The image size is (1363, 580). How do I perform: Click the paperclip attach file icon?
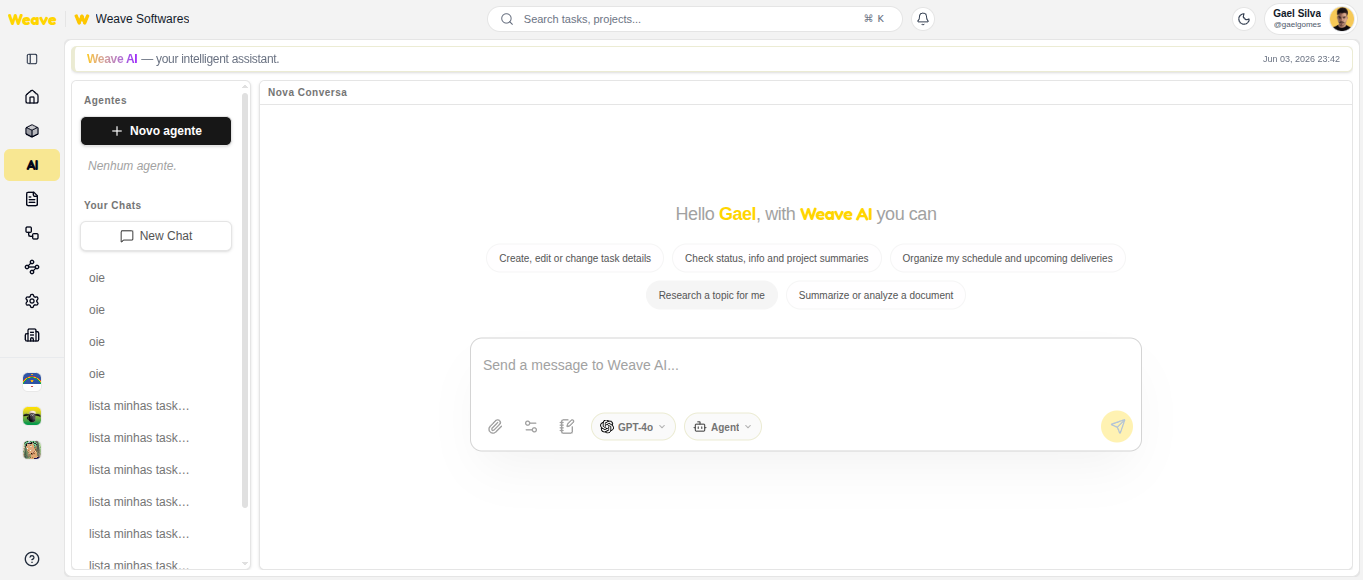pos(495,427)
